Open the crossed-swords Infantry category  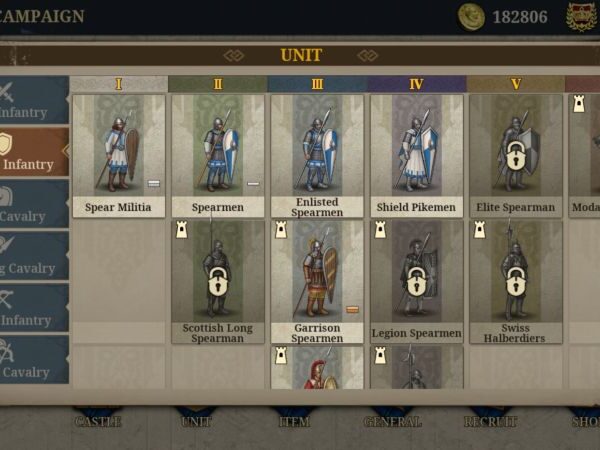point(34,100)
